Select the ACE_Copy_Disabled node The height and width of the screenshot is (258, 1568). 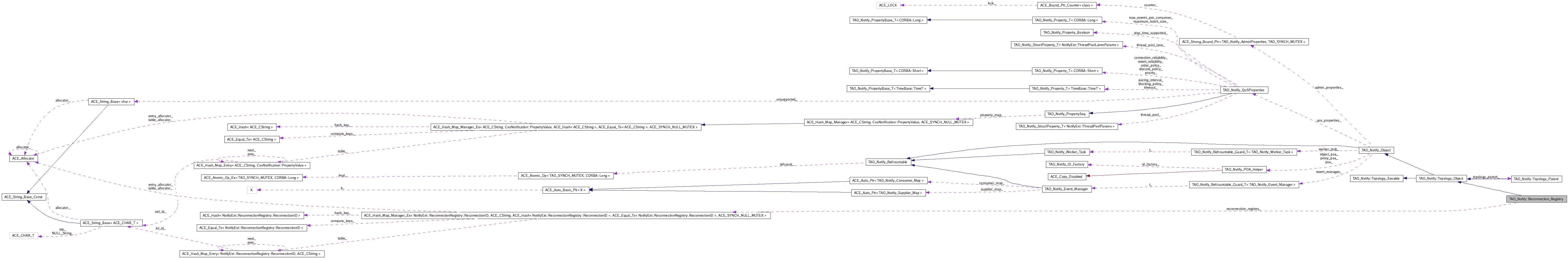click(1066, 177)
